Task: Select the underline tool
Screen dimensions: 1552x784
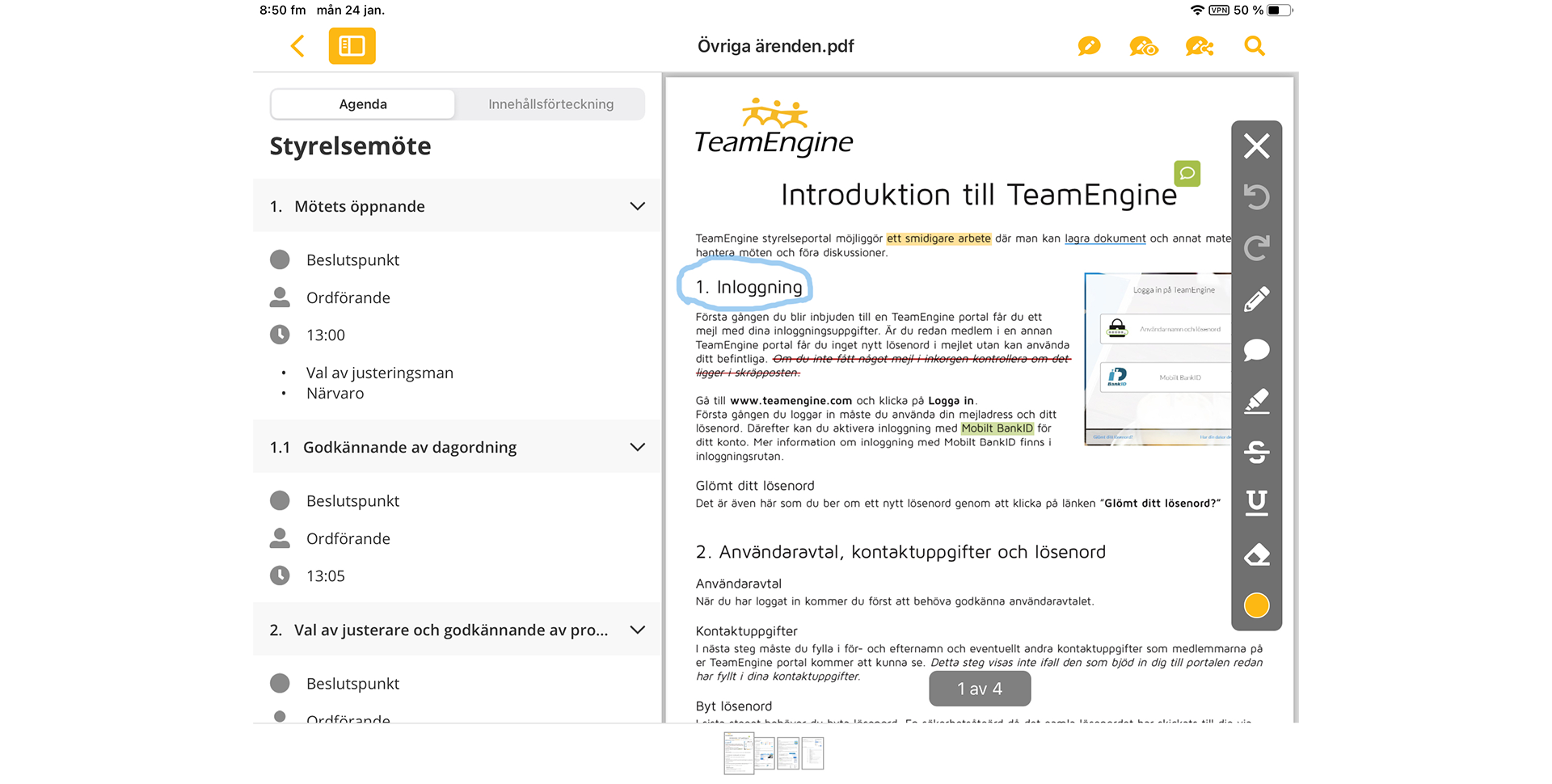Action: 1256,503
